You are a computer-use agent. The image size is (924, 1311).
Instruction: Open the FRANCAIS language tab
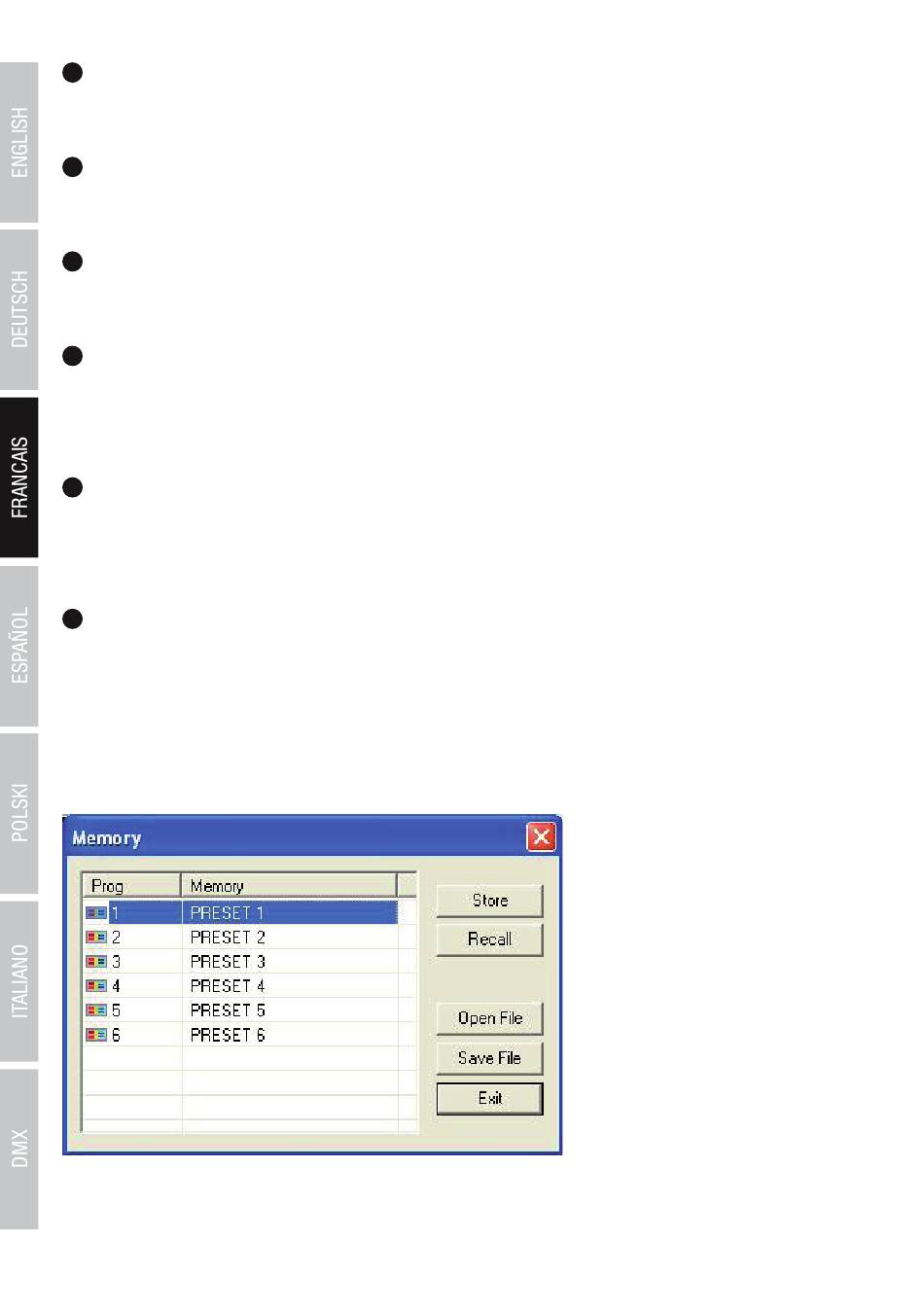coord(19,478)
